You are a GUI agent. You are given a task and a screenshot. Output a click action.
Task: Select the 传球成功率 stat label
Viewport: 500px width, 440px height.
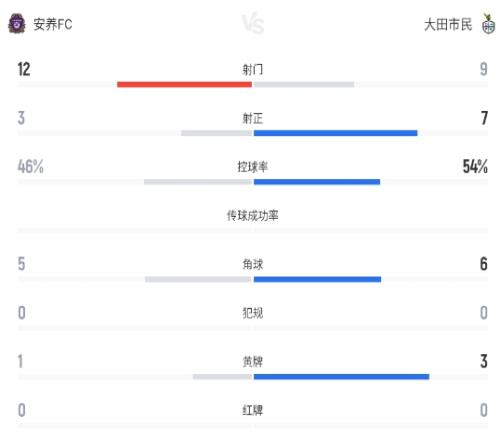(x=253, y=216)
